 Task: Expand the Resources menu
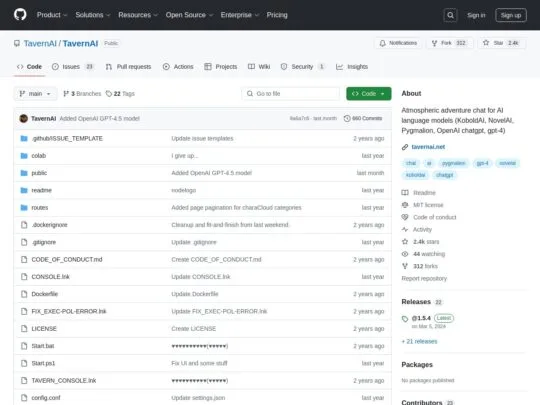[x=138, y=15]
